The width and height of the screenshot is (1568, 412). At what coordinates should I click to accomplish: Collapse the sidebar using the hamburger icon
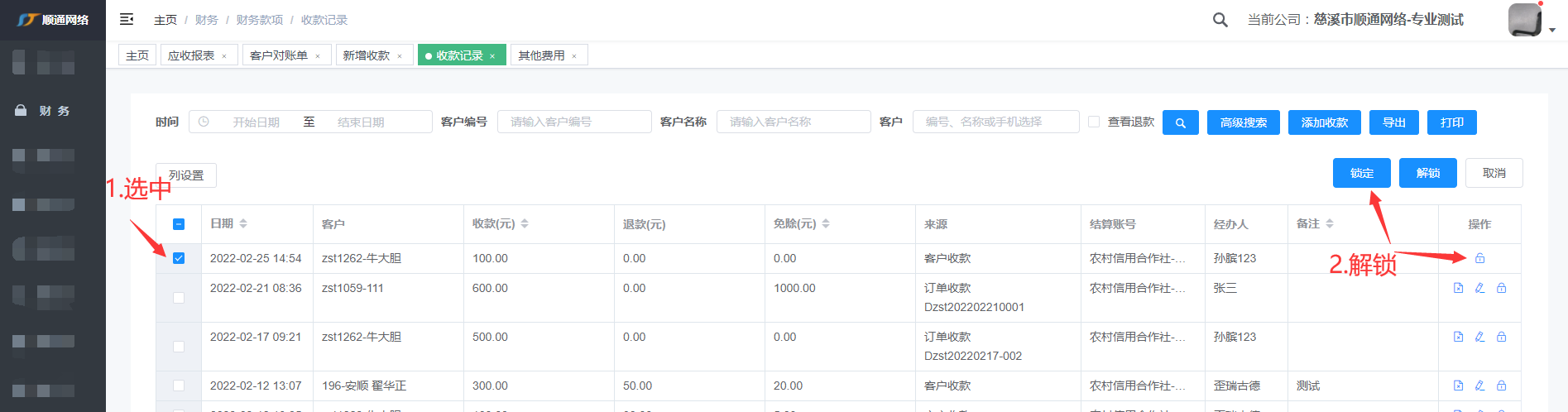[x=127, y=19]
